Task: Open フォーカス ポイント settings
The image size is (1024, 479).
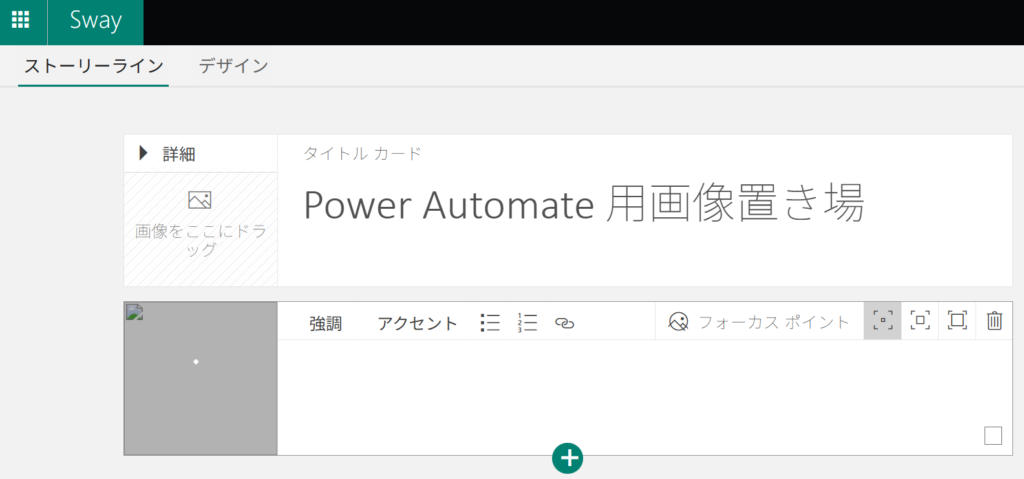Action: pyautogui.click(x=760, y=322)
